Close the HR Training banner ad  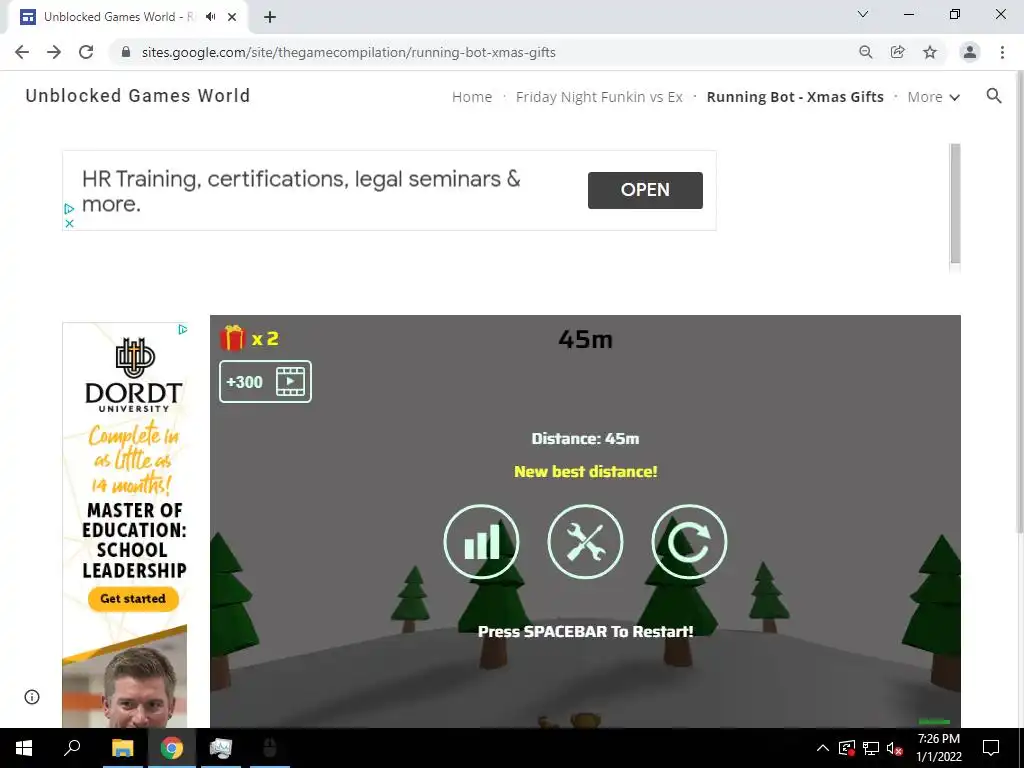click(x=69, y=223)
